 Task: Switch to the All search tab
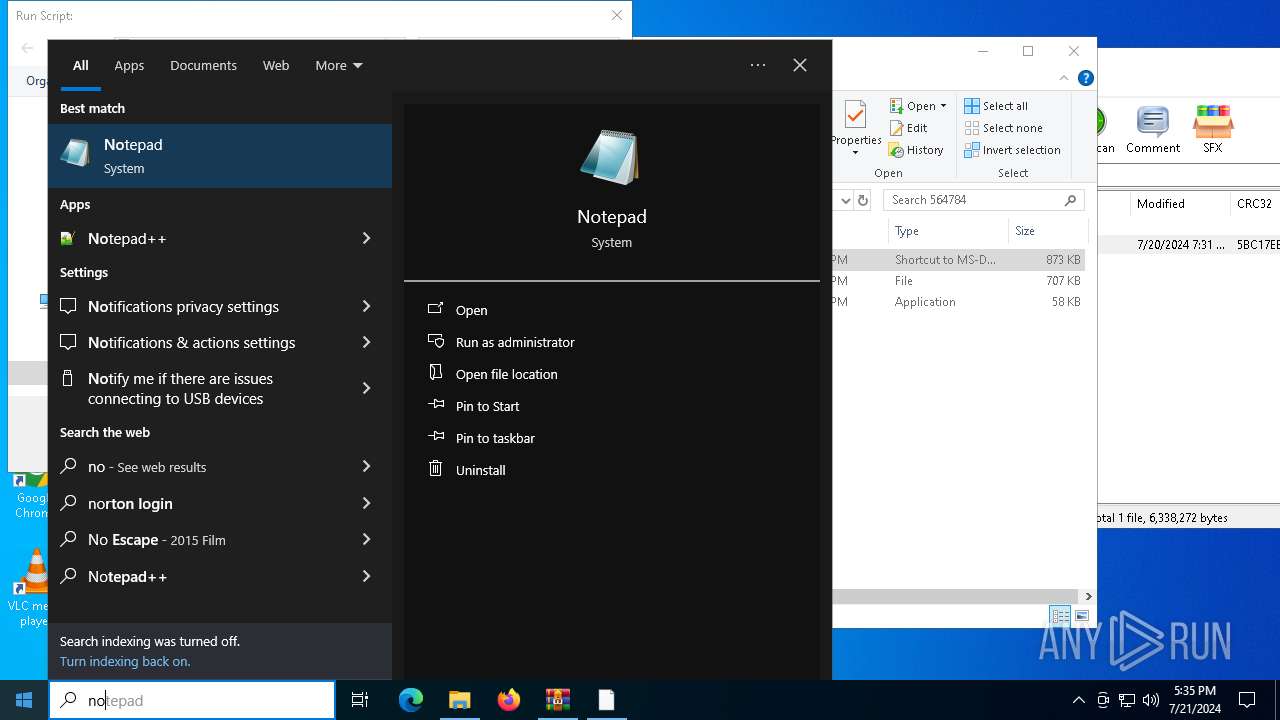(81, 65)
